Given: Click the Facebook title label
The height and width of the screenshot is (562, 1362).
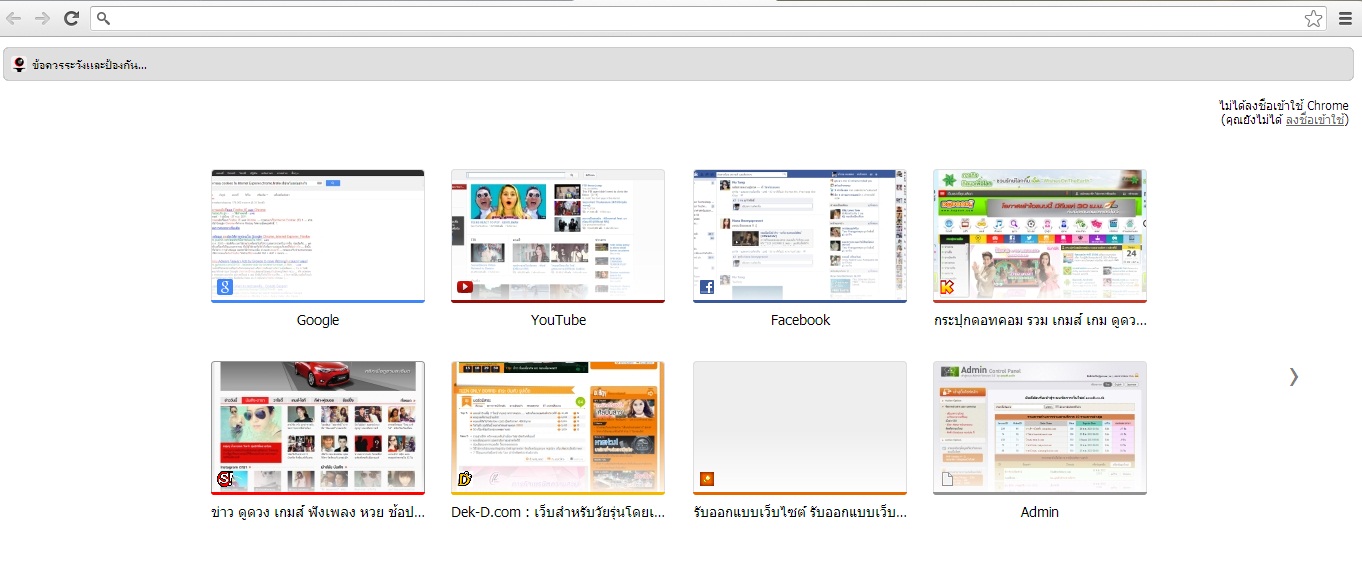Looking at the screenshot, I should click(x=800, y=320).
